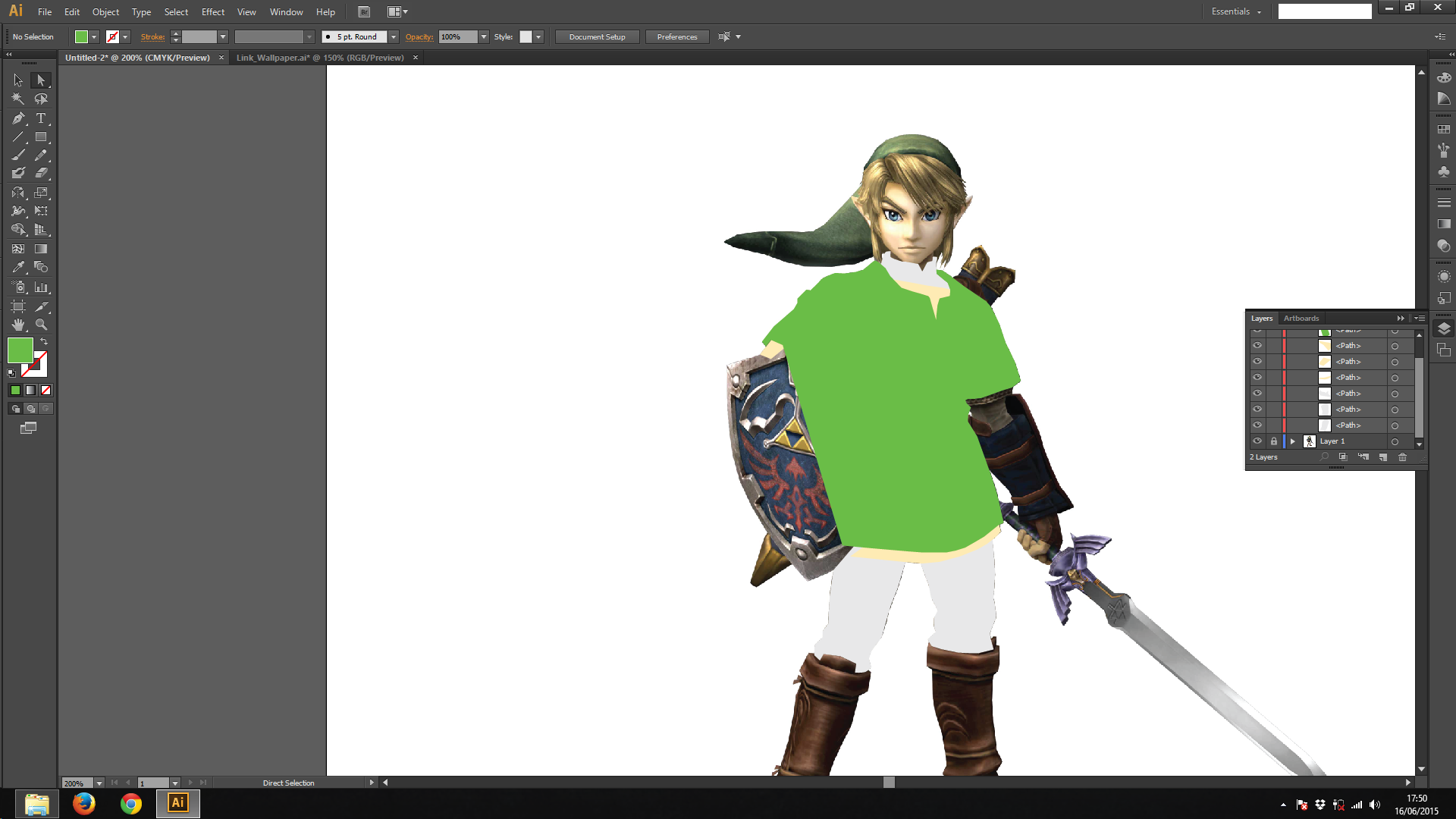This screenshot has height=819, width=1456.
Task: Open the File menu
Action: click(x=45, y=12)
